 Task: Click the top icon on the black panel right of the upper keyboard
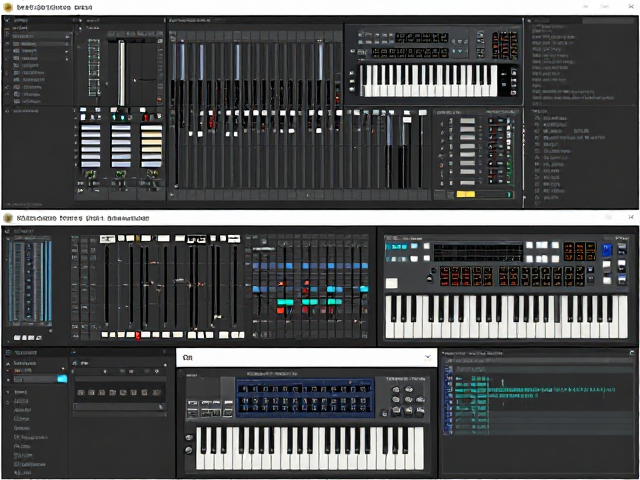[x=513, y=72]
